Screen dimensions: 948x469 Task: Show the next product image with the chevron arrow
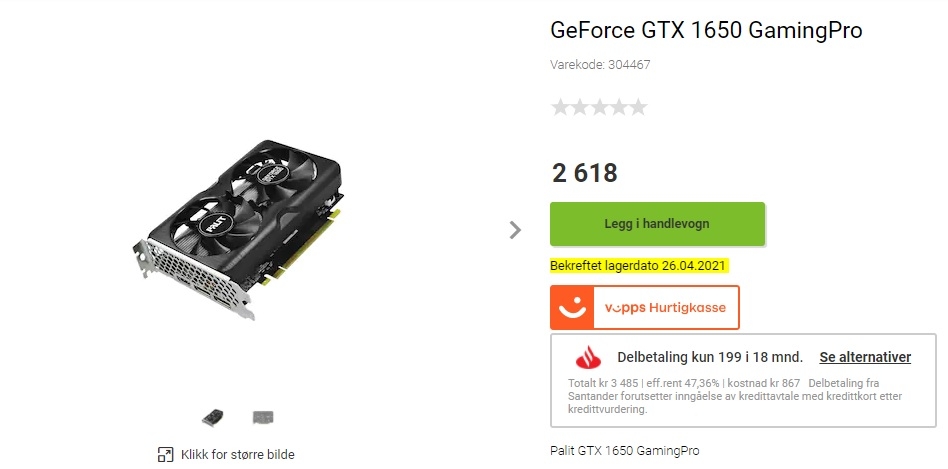[x=515, y=230]
